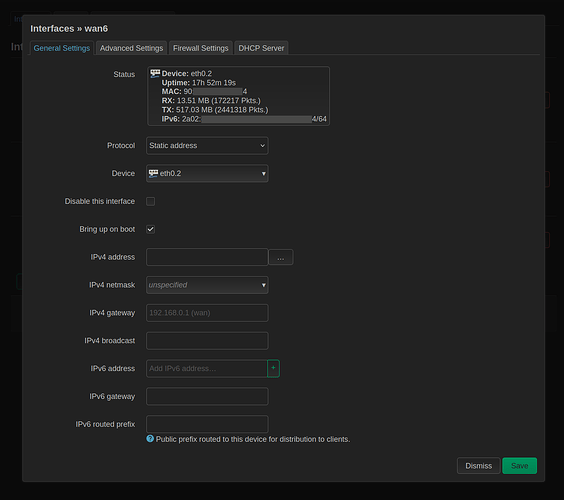Click the blue help icon under routed prefix

click(x=150, y=439)
